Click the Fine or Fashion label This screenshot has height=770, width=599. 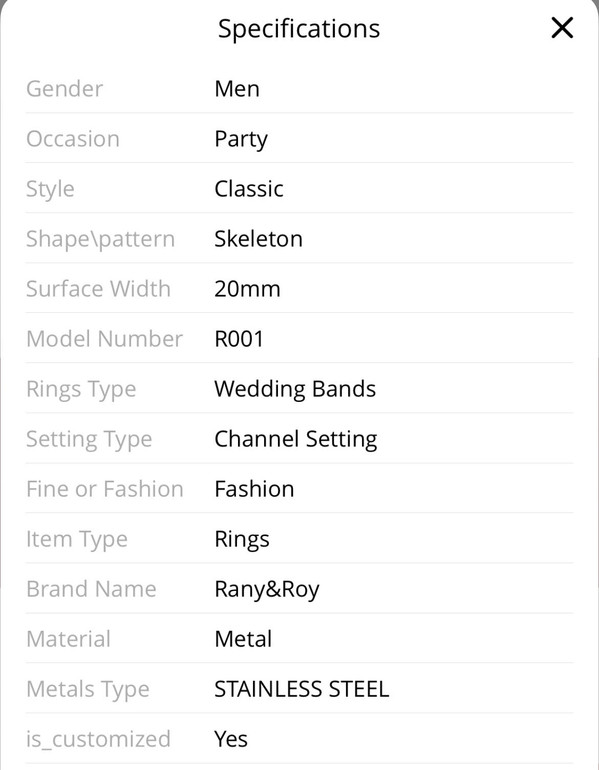105,489
